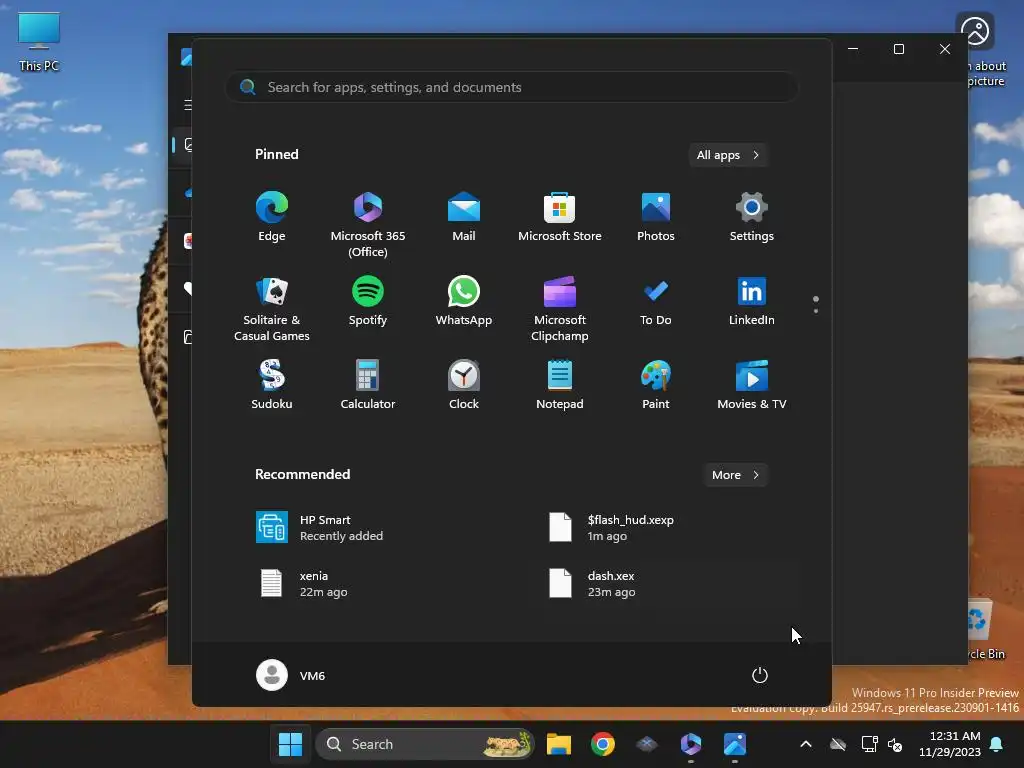Screen dimensions: 1024x768
Task: Open the Spotify app
Action: tap(368, 301)
